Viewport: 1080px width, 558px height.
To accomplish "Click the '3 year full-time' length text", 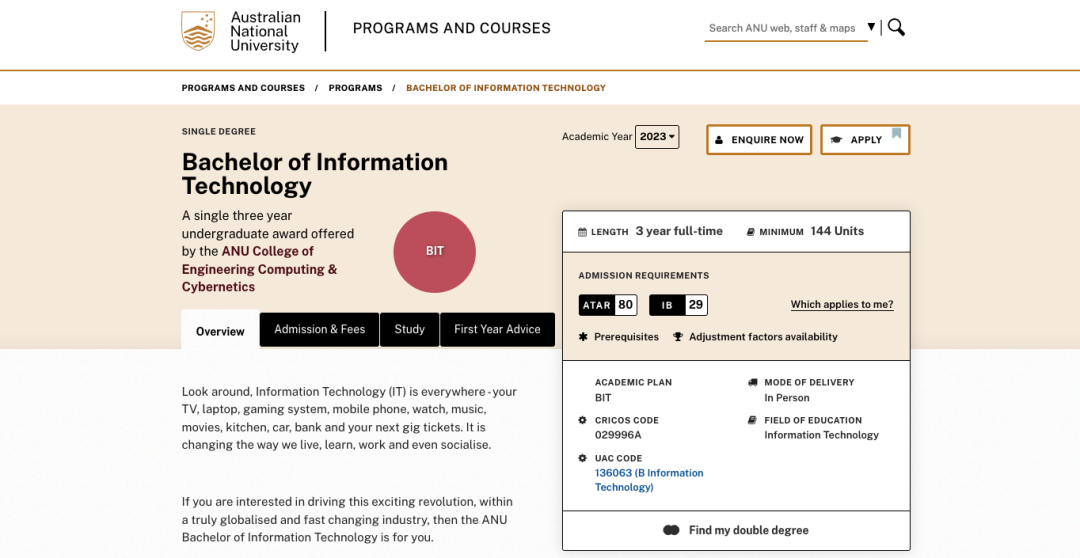I will [x=679, y=231].
